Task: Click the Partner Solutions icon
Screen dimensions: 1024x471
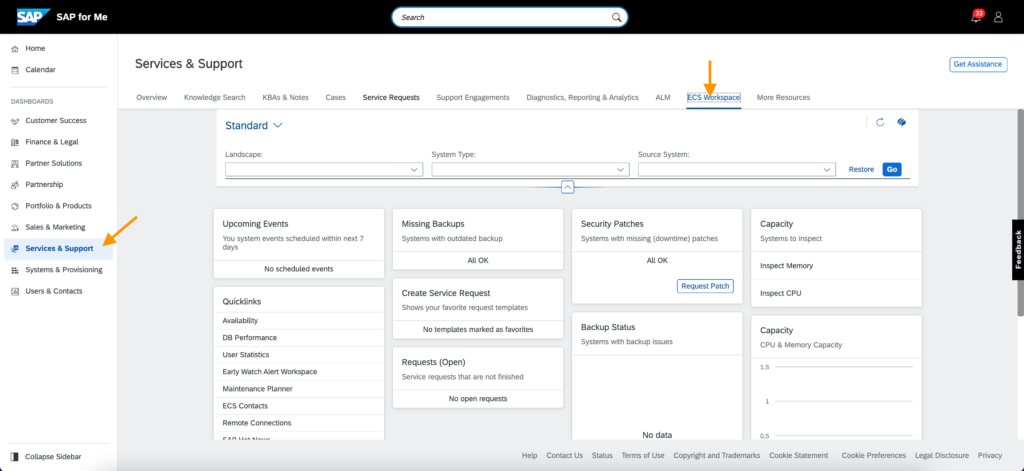Action: pos(15,163)
